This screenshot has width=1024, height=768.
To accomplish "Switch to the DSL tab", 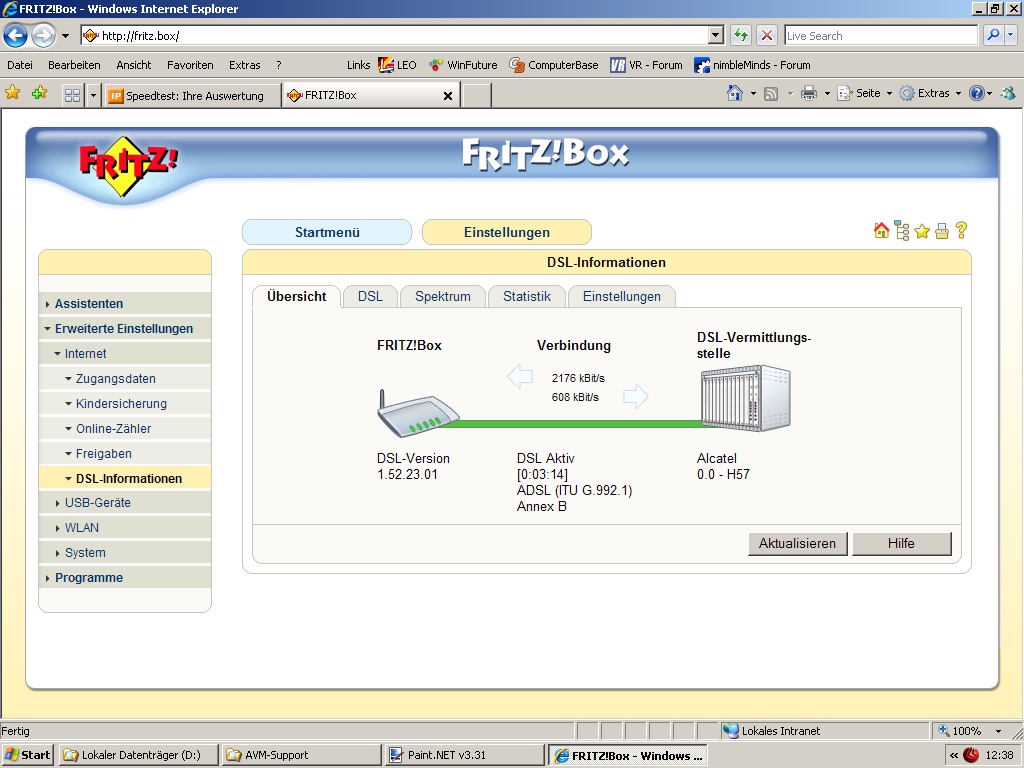I will point(370,296).
